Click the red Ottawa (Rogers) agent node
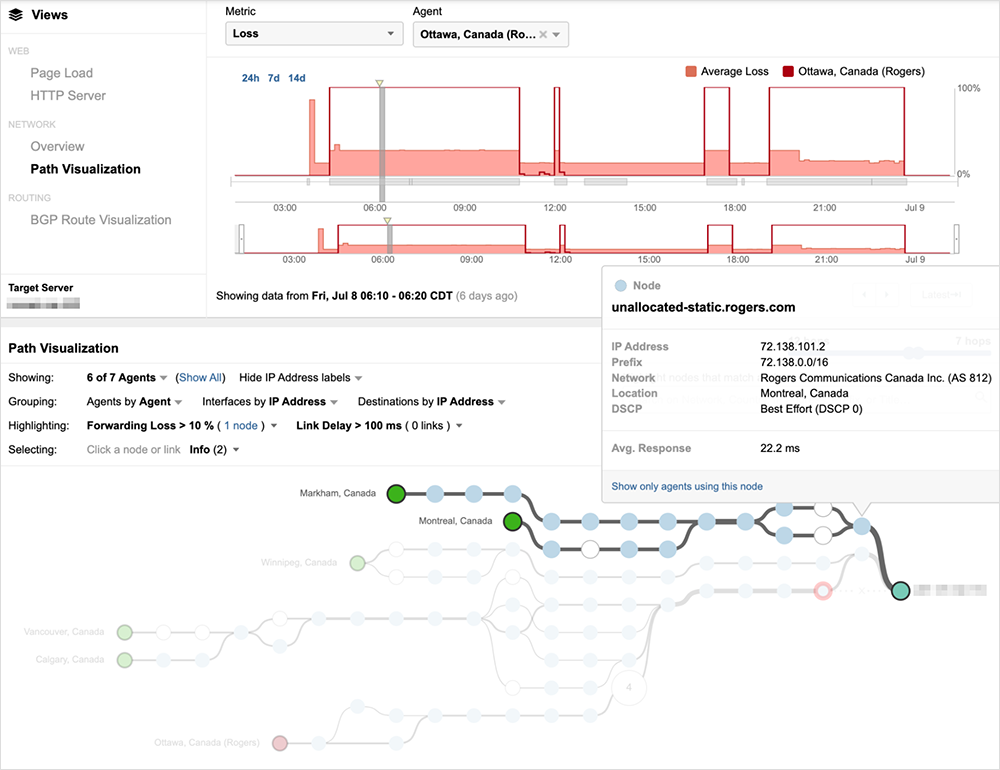Image resolution: width=1000 pixels, height=770 pixels. (x=280, y=743)
